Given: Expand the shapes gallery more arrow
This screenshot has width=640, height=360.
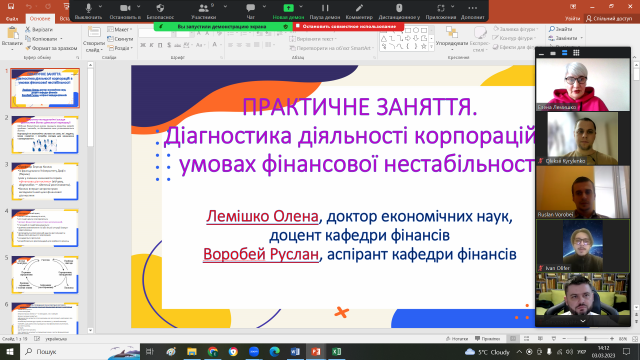Looking at the screenshot, I should pyautogui.click(x=431, y=47).
